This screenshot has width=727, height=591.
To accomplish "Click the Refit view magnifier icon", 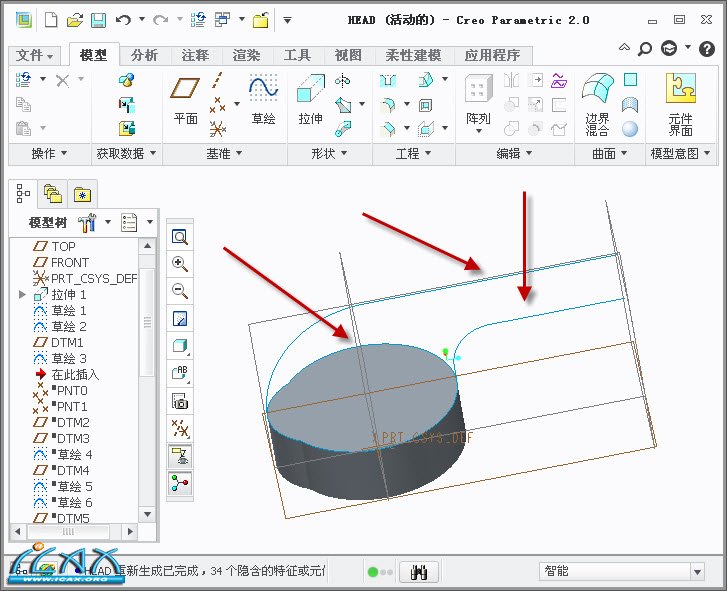I will click(x=181, y=237).
